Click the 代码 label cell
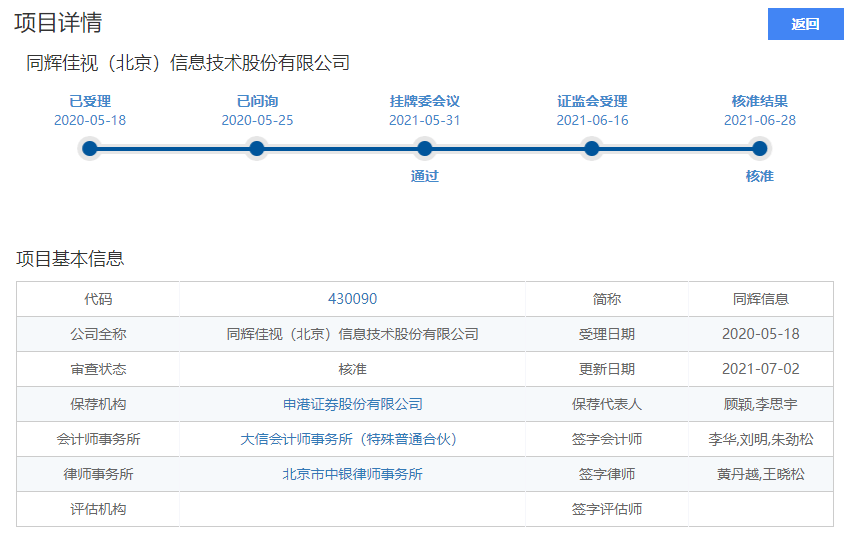Viewport: 850px width, 534px height. click(x=98, y=299)
